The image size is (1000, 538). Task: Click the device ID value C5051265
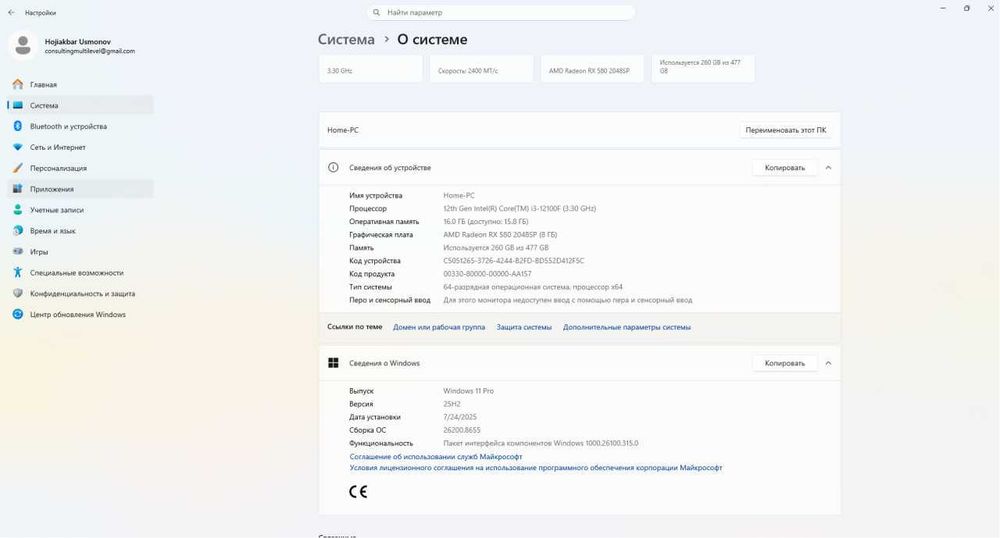513,261
